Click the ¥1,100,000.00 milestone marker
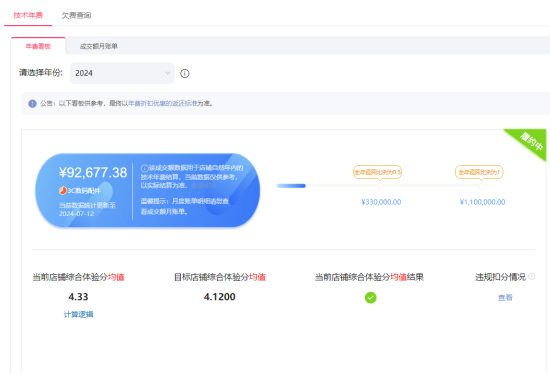The image size is (550, 374). coord(482,186)
